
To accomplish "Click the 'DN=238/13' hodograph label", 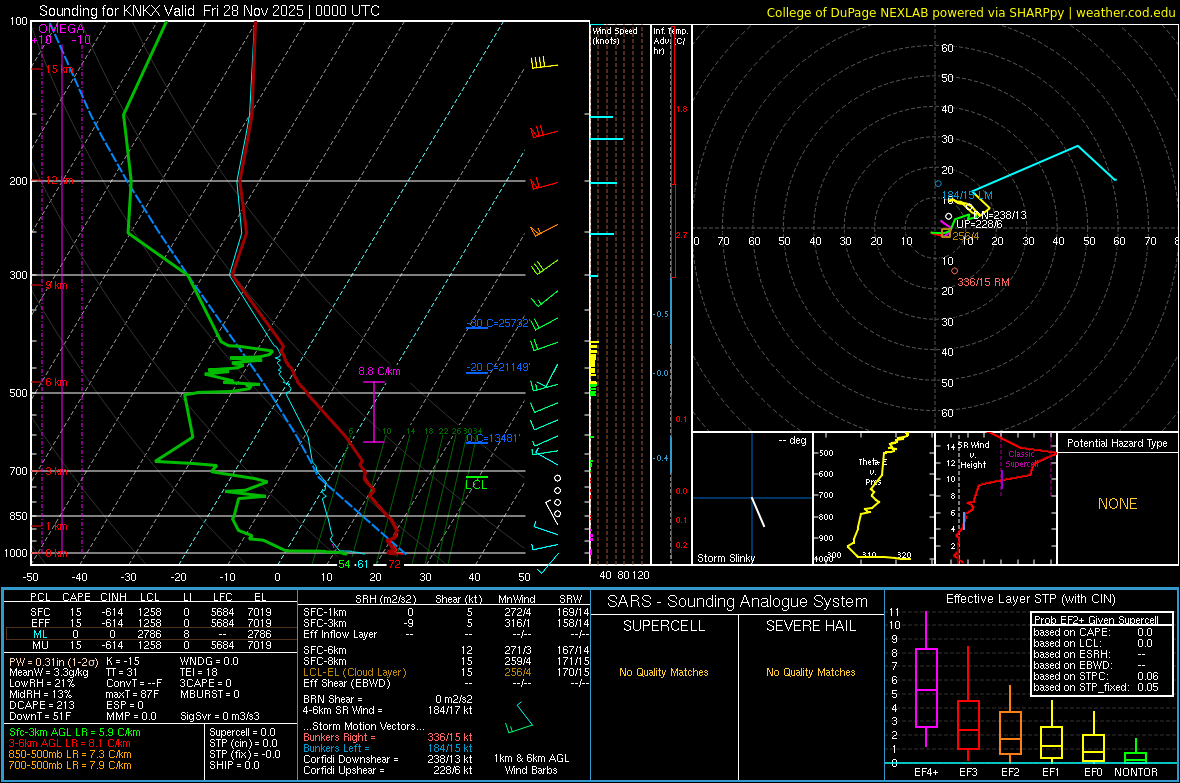I will 999,215.
